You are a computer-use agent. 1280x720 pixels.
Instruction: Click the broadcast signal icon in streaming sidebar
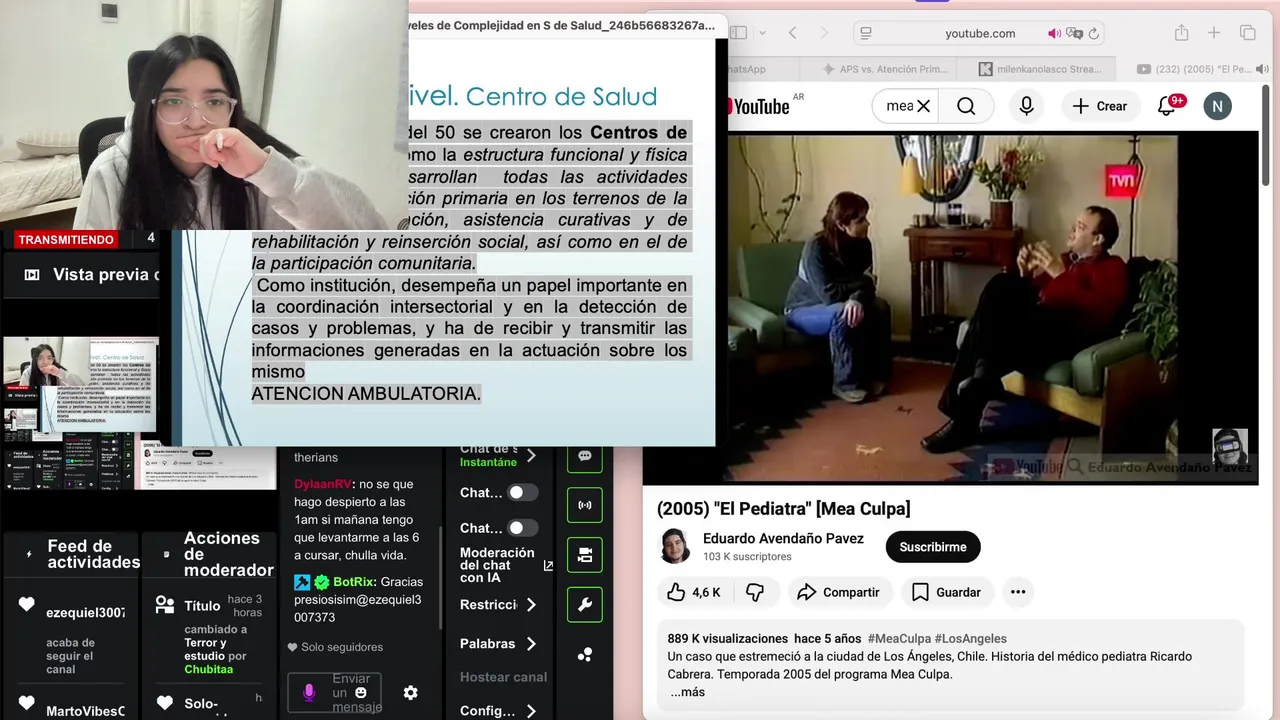pos(584,505)
